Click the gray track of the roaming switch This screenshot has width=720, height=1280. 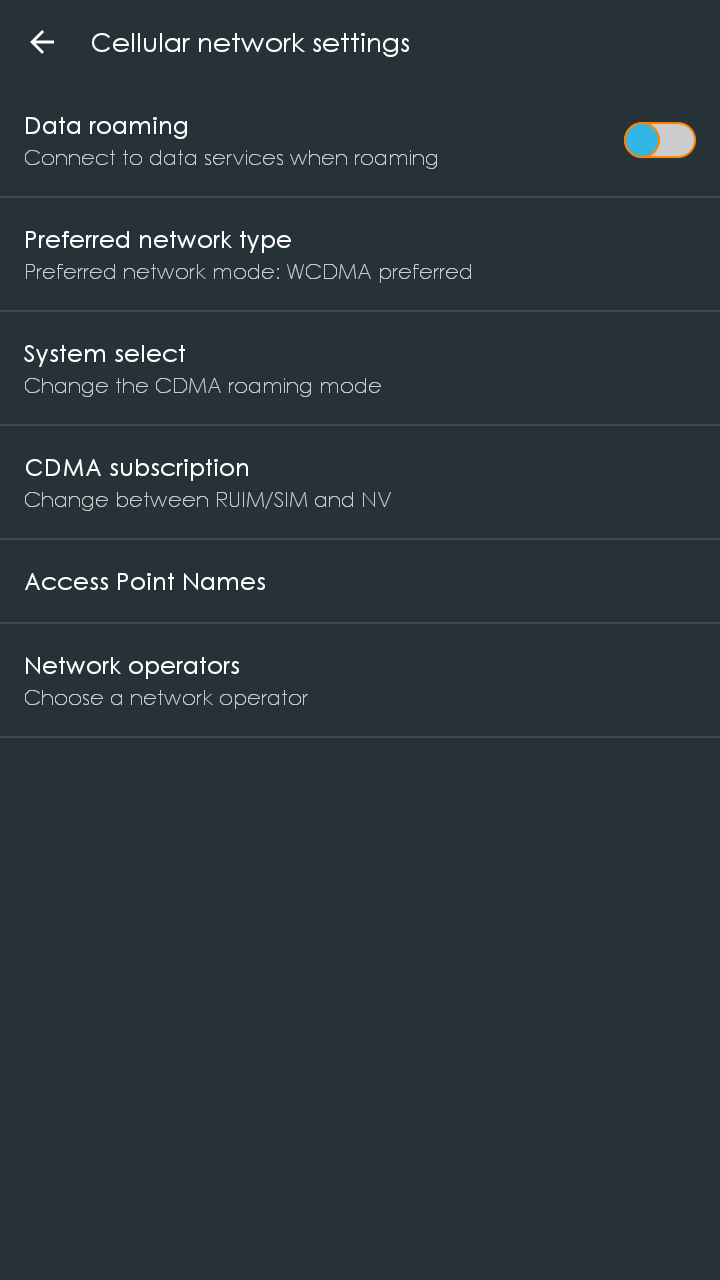click(678, 141)
